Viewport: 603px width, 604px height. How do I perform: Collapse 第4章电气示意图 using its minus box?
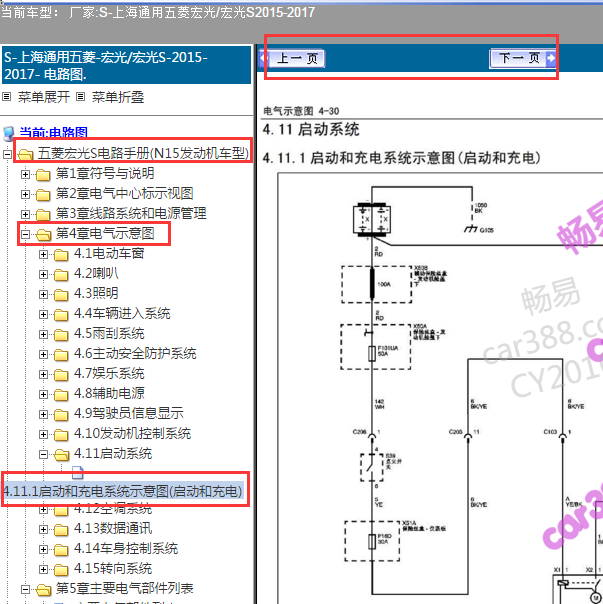25,234
